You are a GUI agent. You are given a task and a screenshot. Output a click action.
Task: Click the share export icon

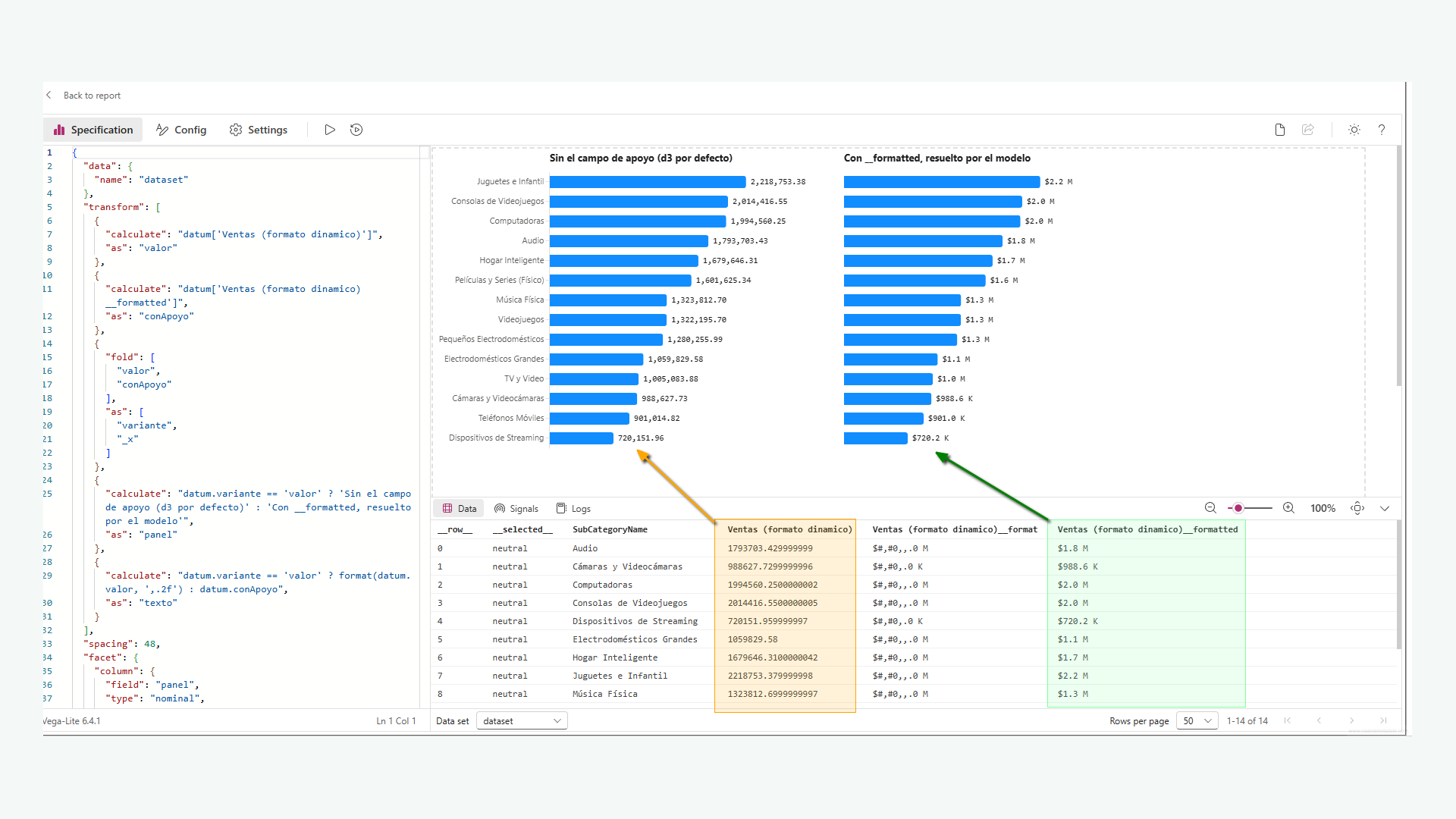coord(1308,130)
